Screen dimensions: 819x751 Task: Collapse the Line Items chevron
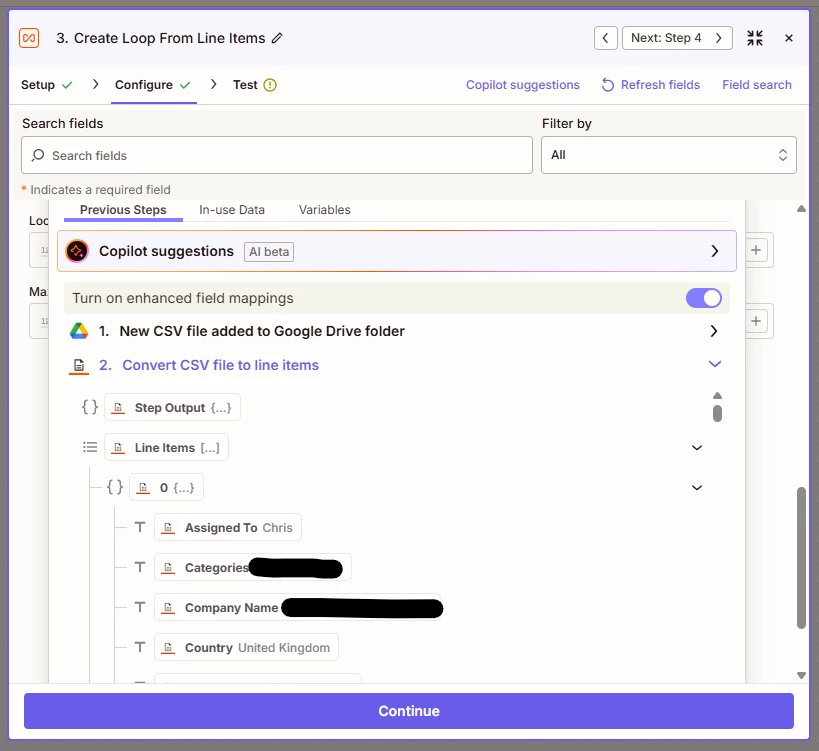coord(696,448)
